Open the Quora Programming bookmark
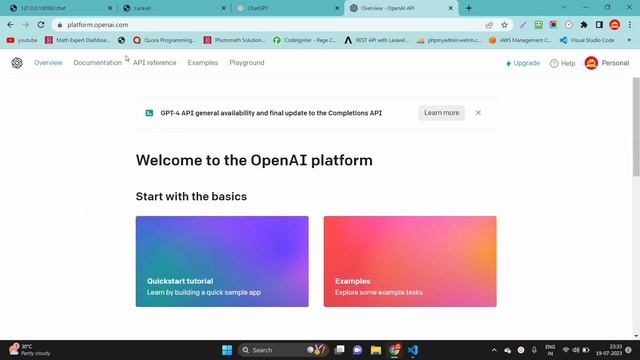Screen dimensions: 640x360 164,40
